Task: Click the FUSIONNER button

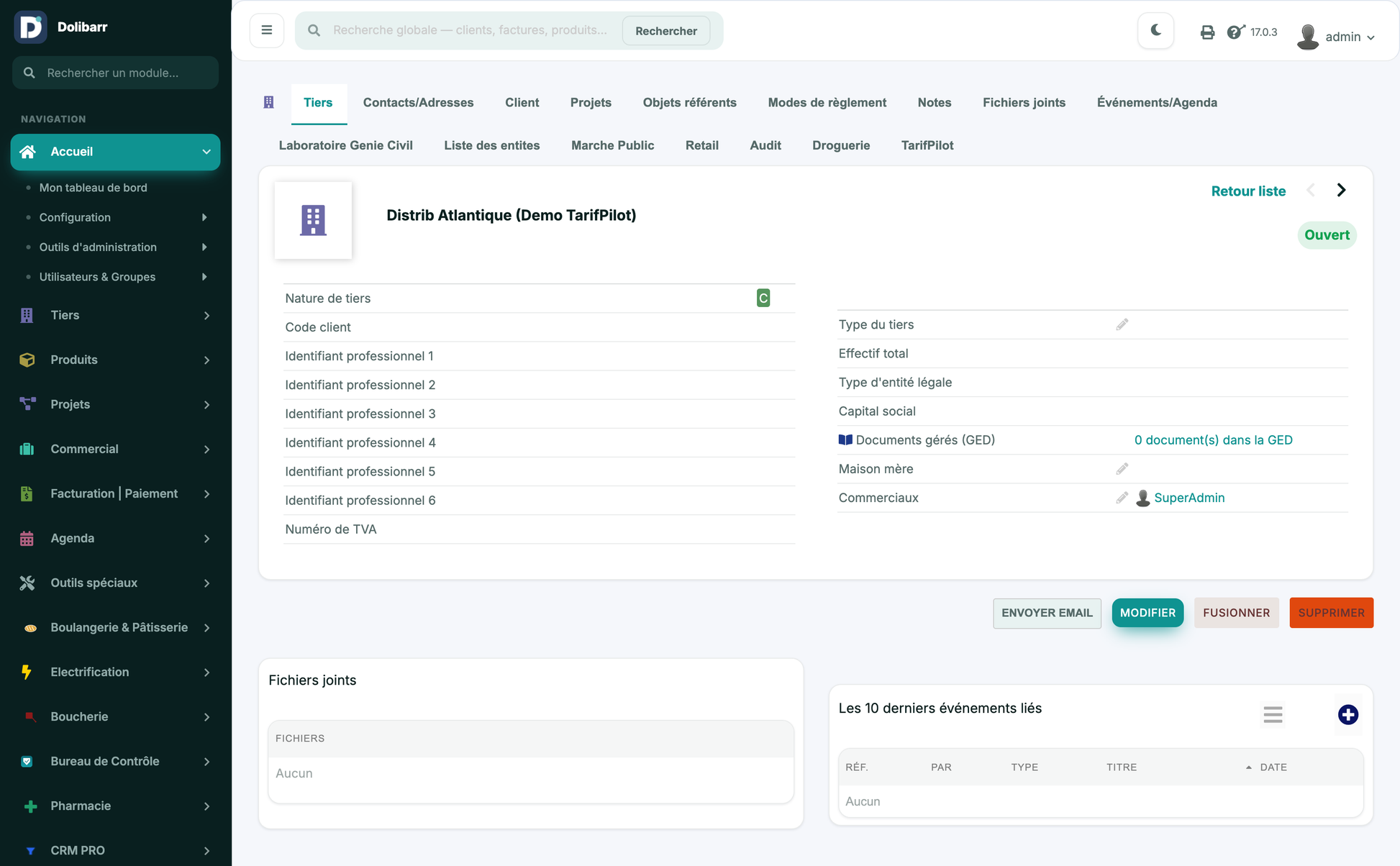Action: (1236, 613)
